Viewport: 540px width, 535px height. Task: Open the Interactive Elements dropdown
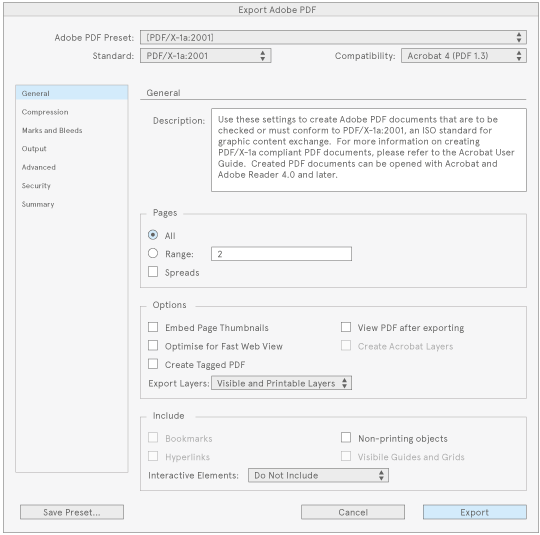click(318, 475)
